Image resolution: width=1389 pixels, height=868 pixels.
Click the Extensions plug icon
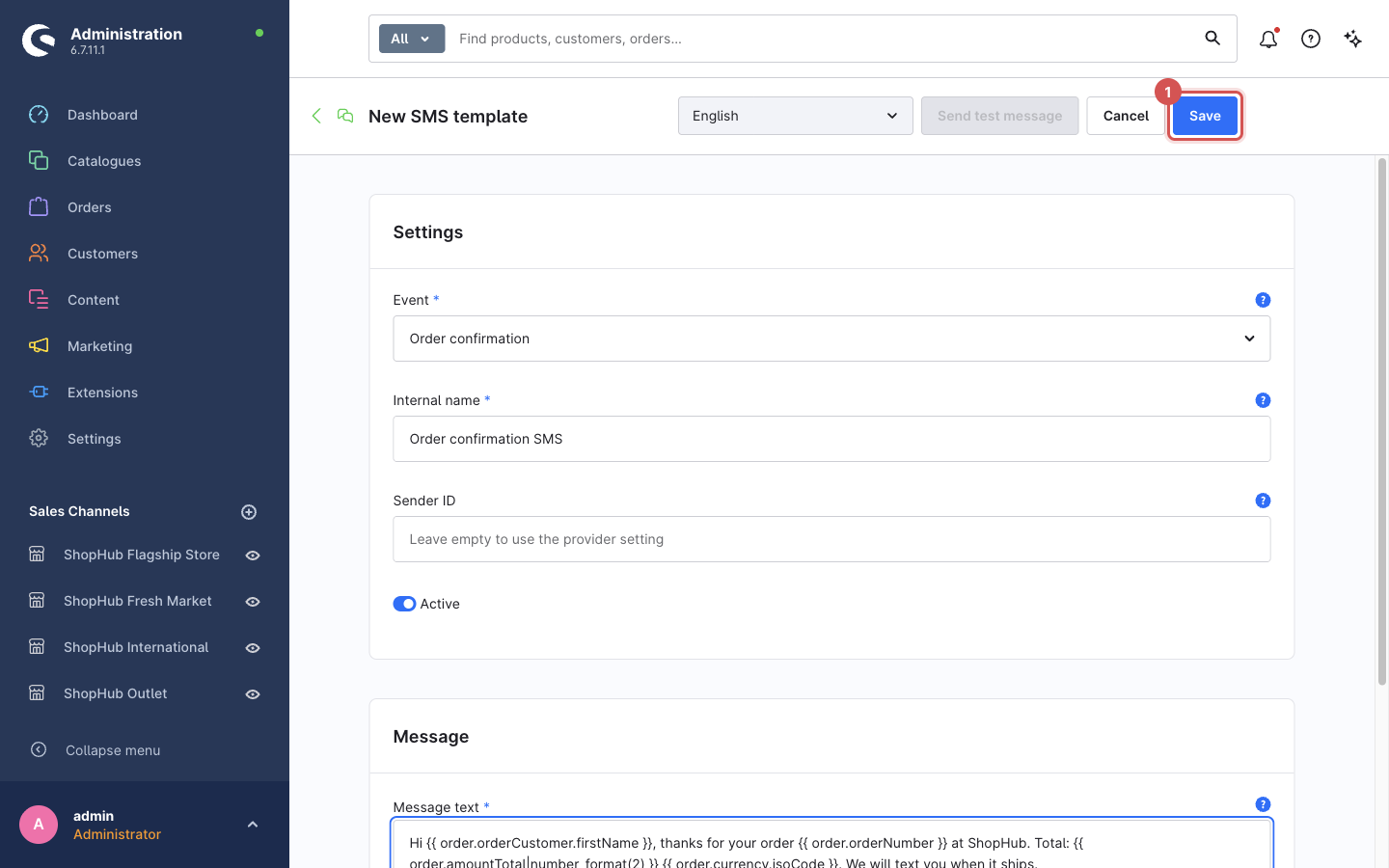coord(39,393)
